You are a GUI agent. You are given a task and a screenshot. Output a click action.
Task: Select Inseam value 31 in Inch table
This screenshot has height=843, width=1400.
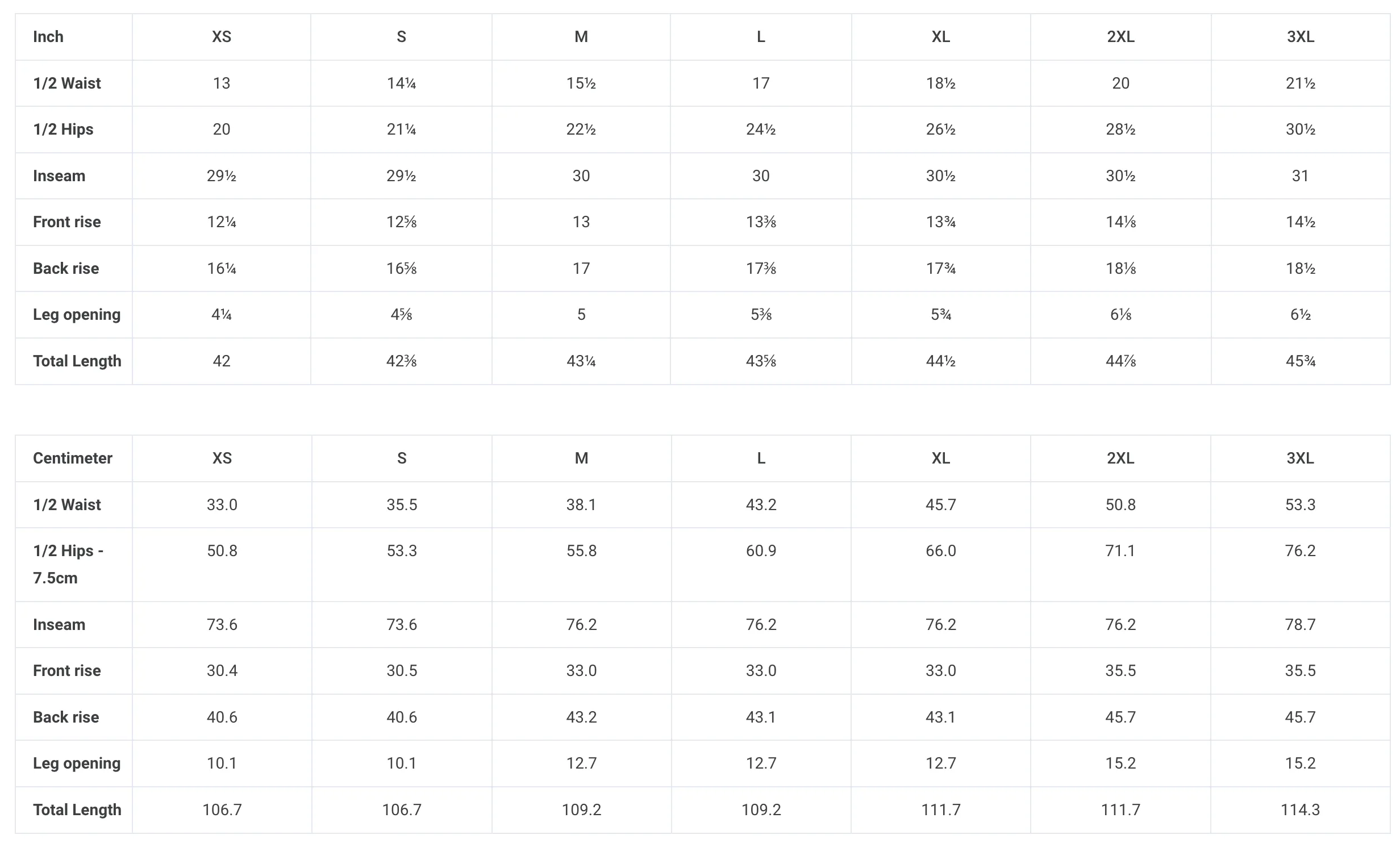click(x=1300, y=176)
